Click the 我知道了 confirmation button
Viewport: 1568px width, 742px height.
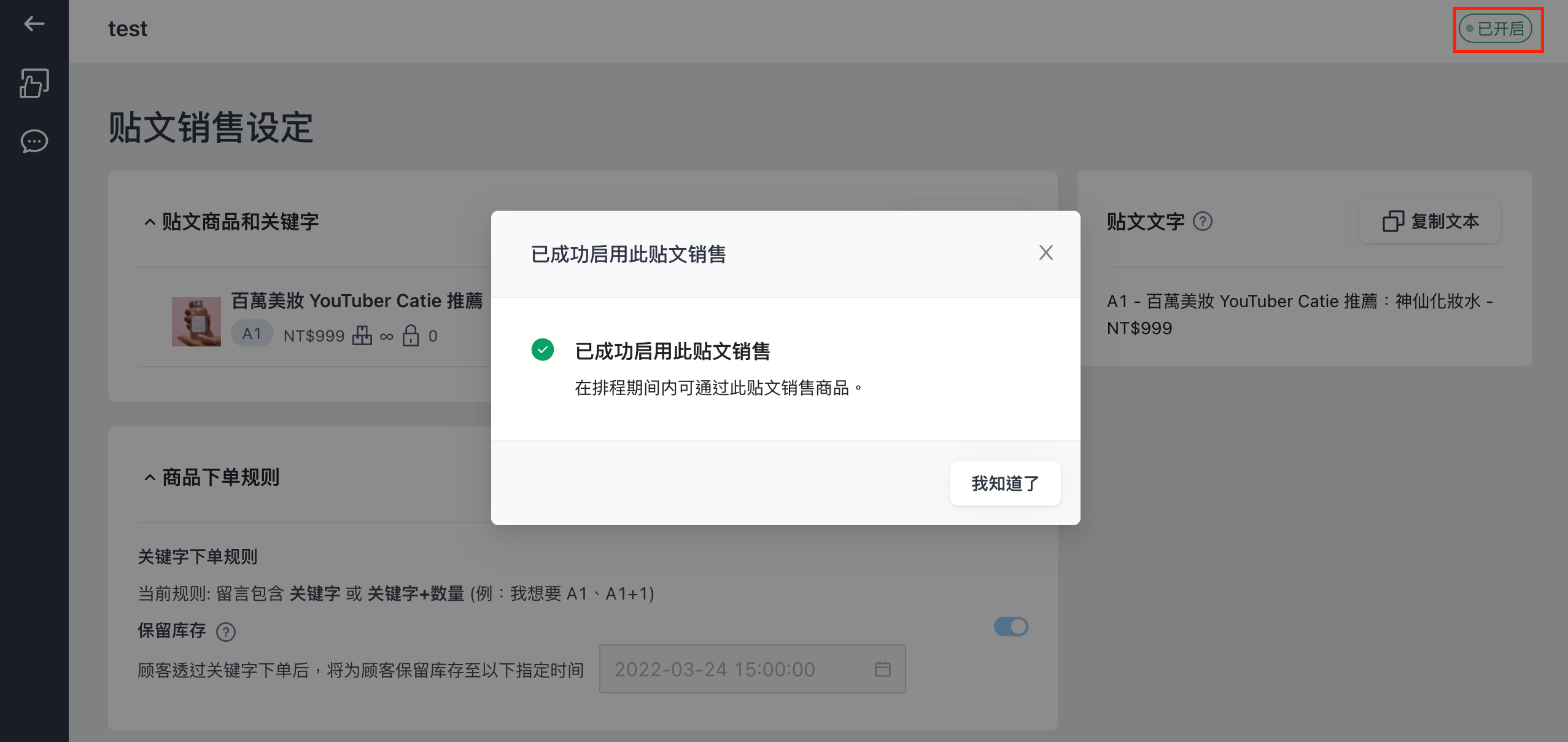click(x=1005, y=483)
